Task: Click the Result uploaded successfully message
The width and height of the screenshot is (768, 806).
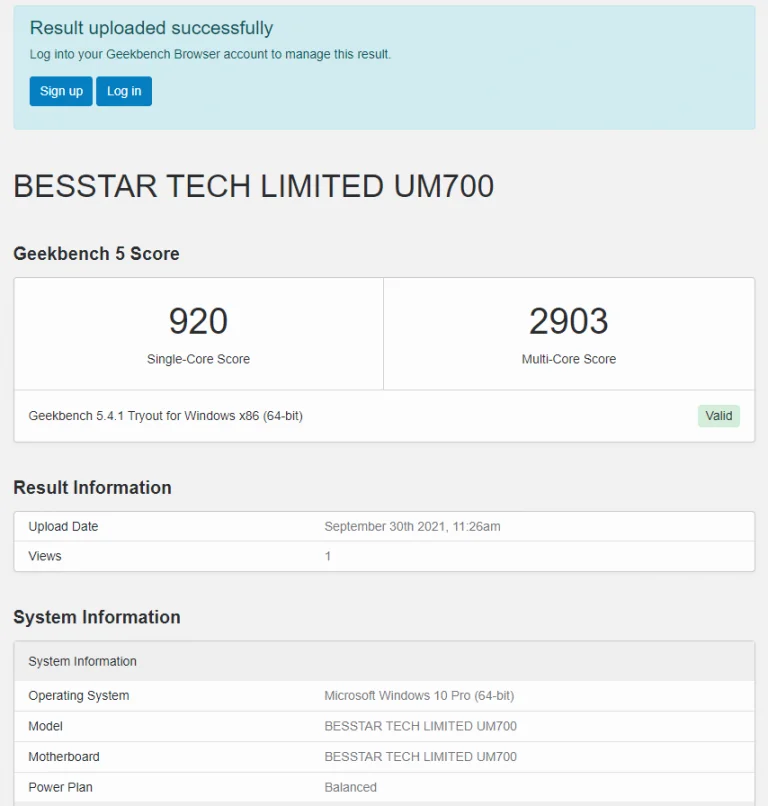Action: [151, 28]
